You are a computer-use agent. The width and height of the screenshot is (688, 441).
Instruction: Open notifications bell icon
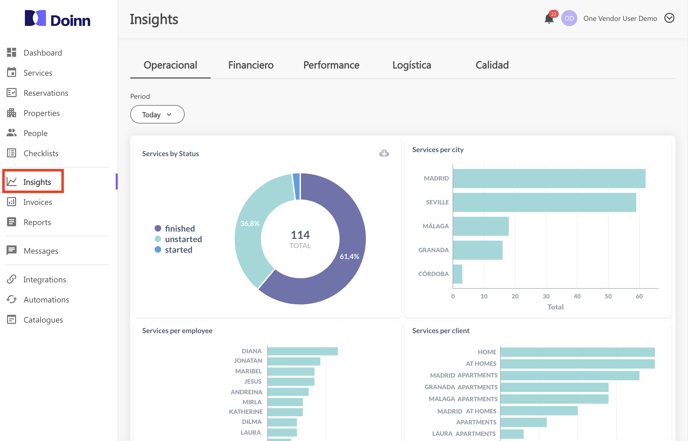(x=549, y=18)
